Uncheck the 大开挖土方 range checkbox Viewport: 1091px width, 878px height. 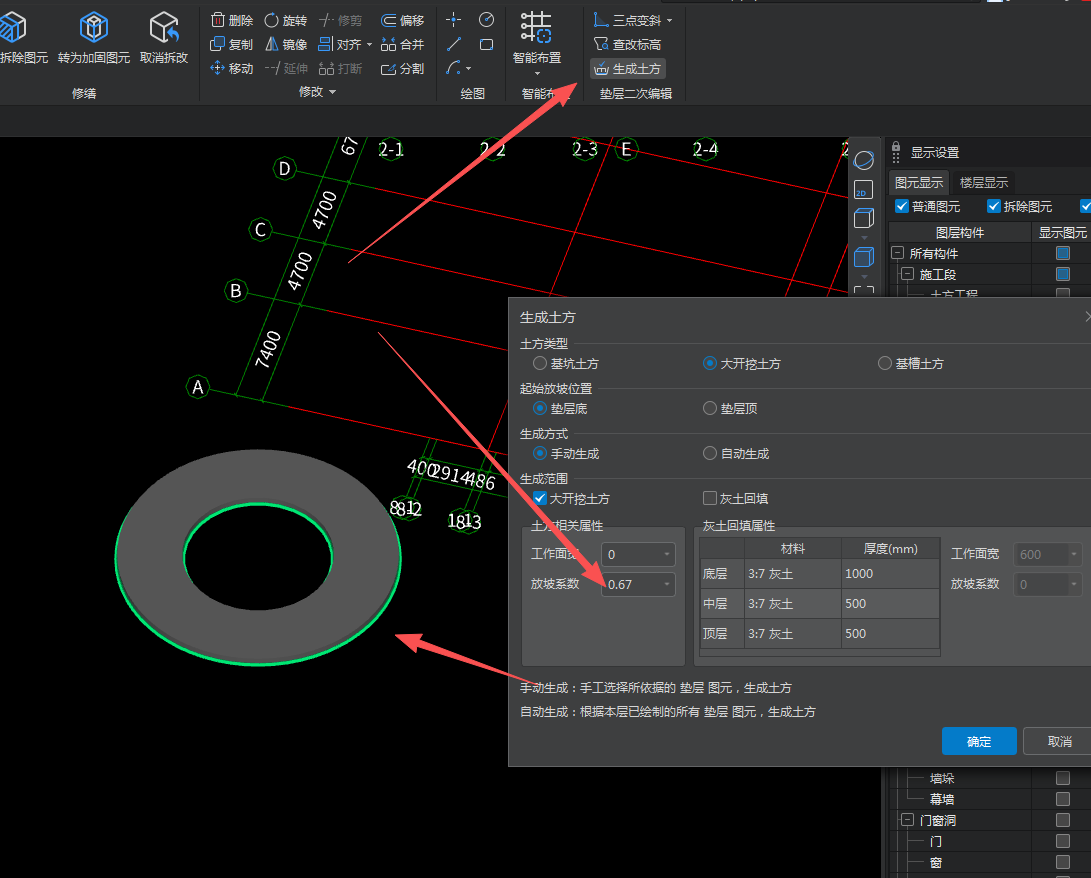point(539,498)
